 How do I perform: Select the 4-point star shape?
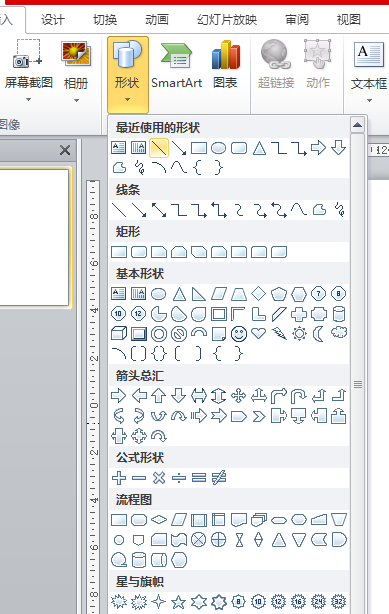(159, 601)
